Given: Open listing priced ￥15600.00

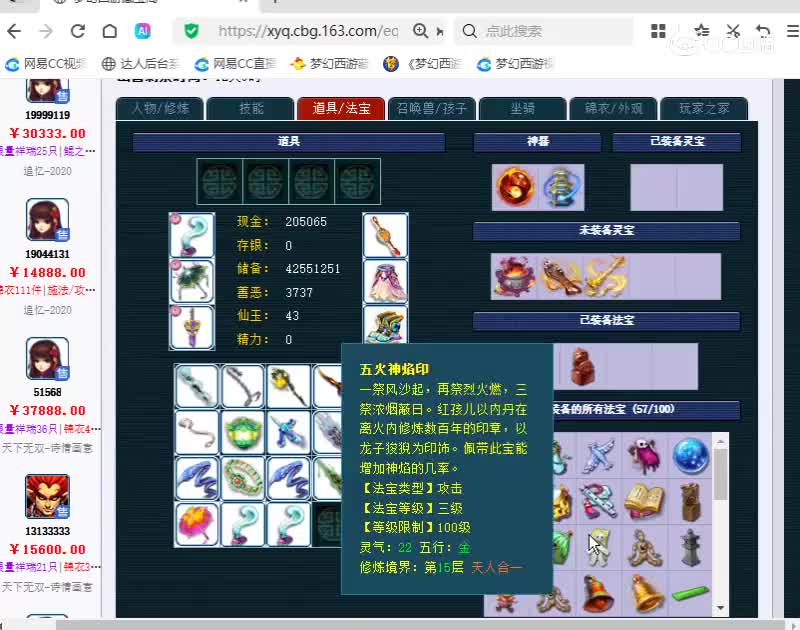Looking at the screenshot, I should (47, 550).
